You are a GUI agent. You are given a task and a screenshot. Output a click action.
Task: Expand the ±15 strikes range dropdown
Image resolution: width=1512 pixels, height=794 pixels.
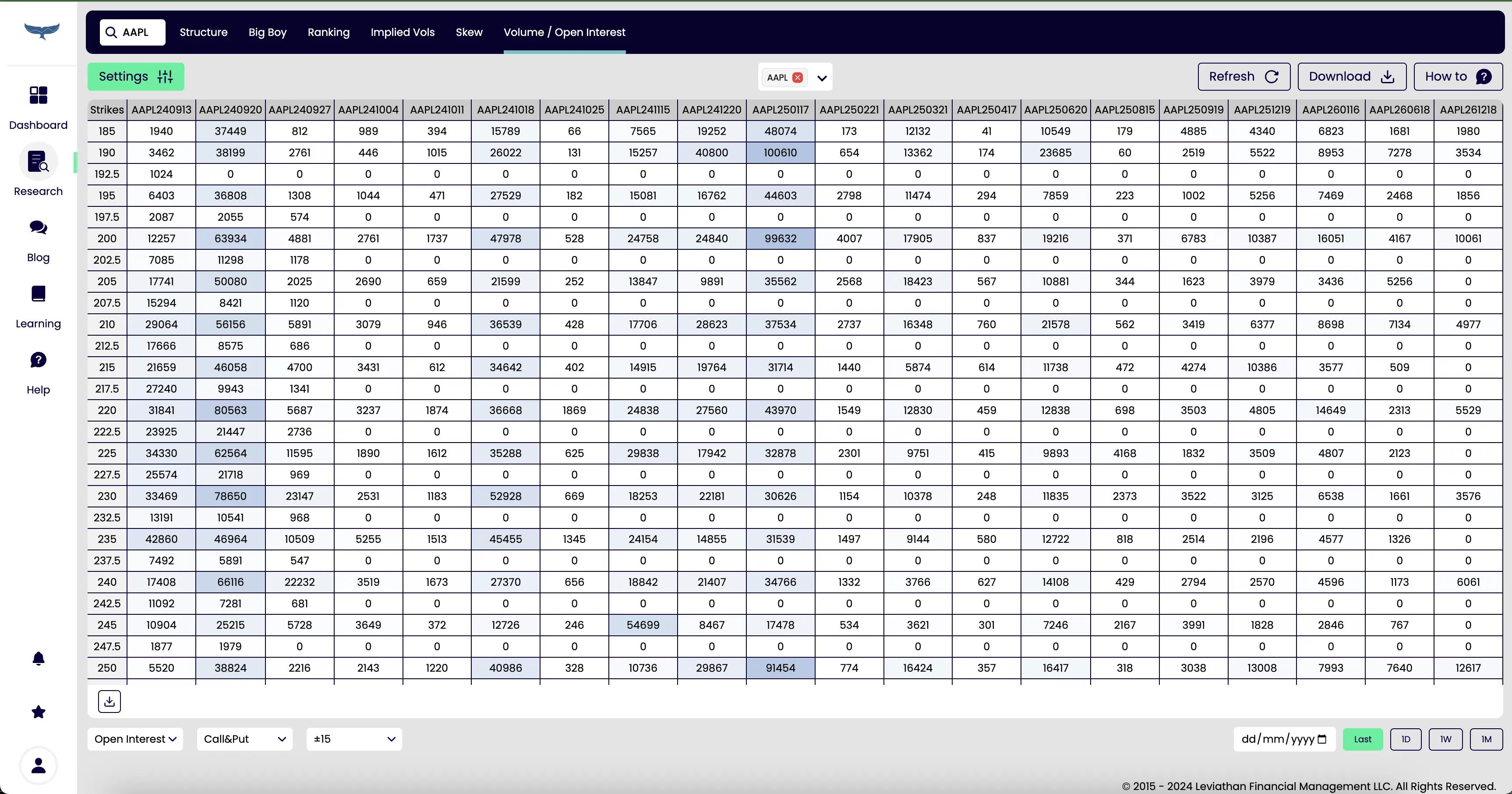pos(354,739)
